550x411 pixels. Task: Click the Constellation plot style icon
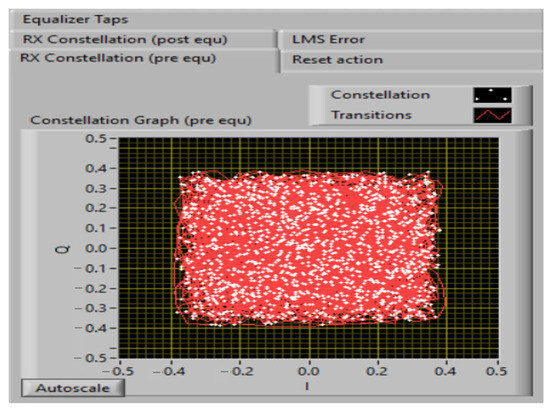tap(492, 95)
